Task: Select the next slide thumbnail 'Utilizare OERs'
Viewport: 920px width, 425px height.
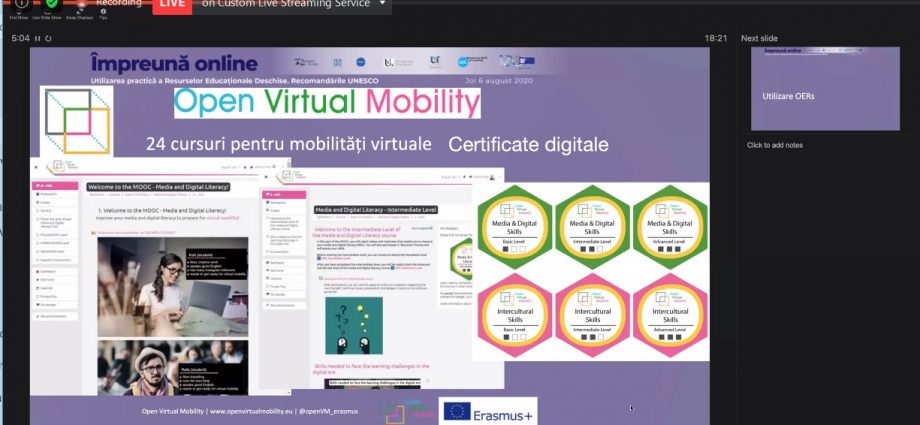Action: coord(825,89)
